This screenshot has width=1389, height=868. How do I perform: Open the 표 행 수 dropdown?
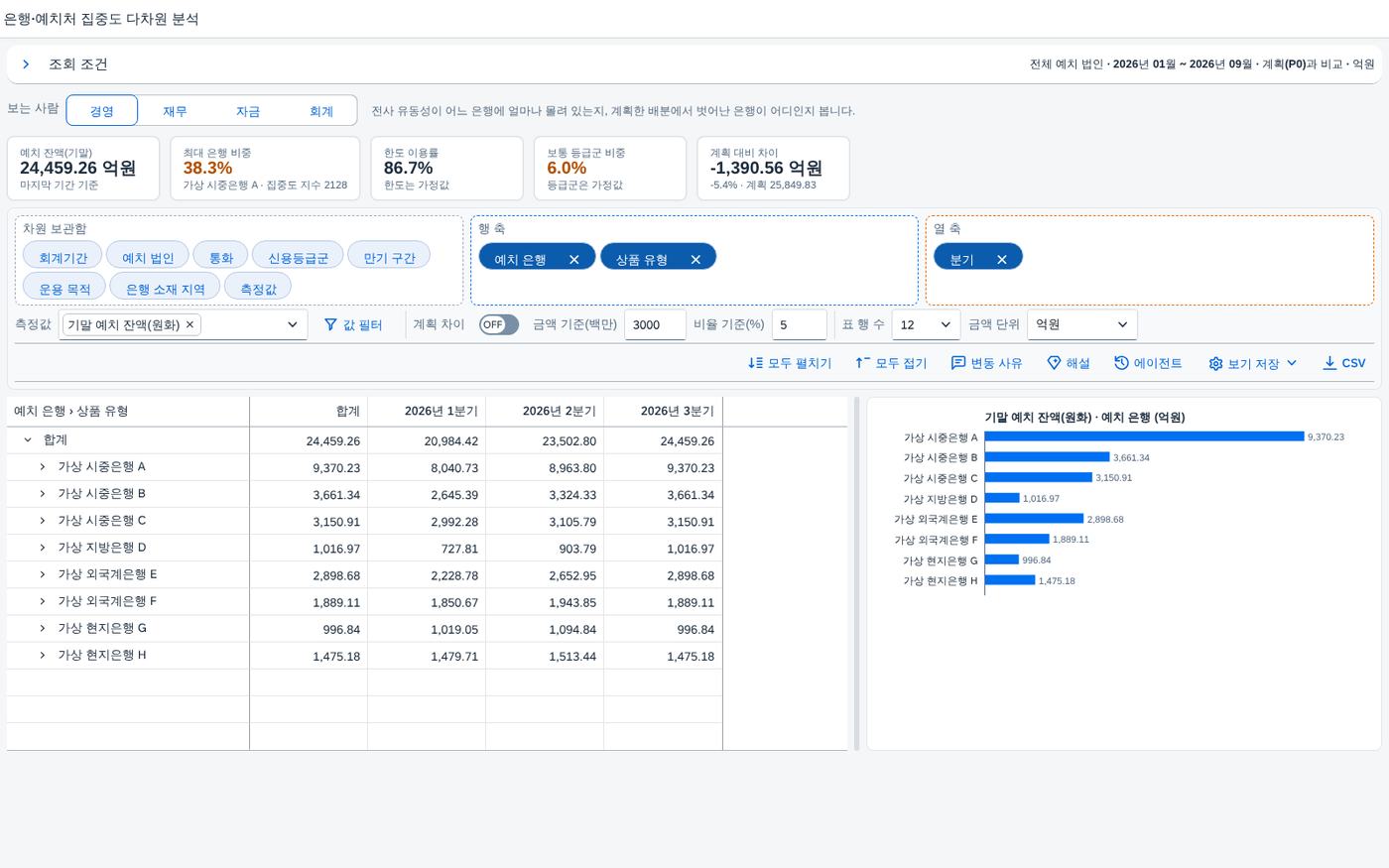926,324
